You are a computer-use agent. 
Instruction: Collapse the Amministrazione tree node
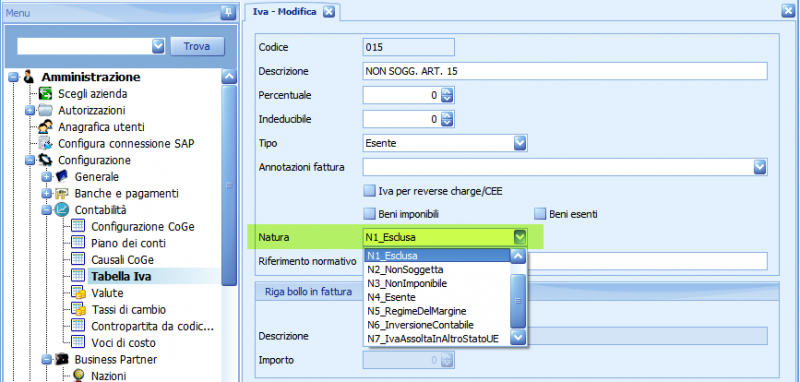[13, 77]
